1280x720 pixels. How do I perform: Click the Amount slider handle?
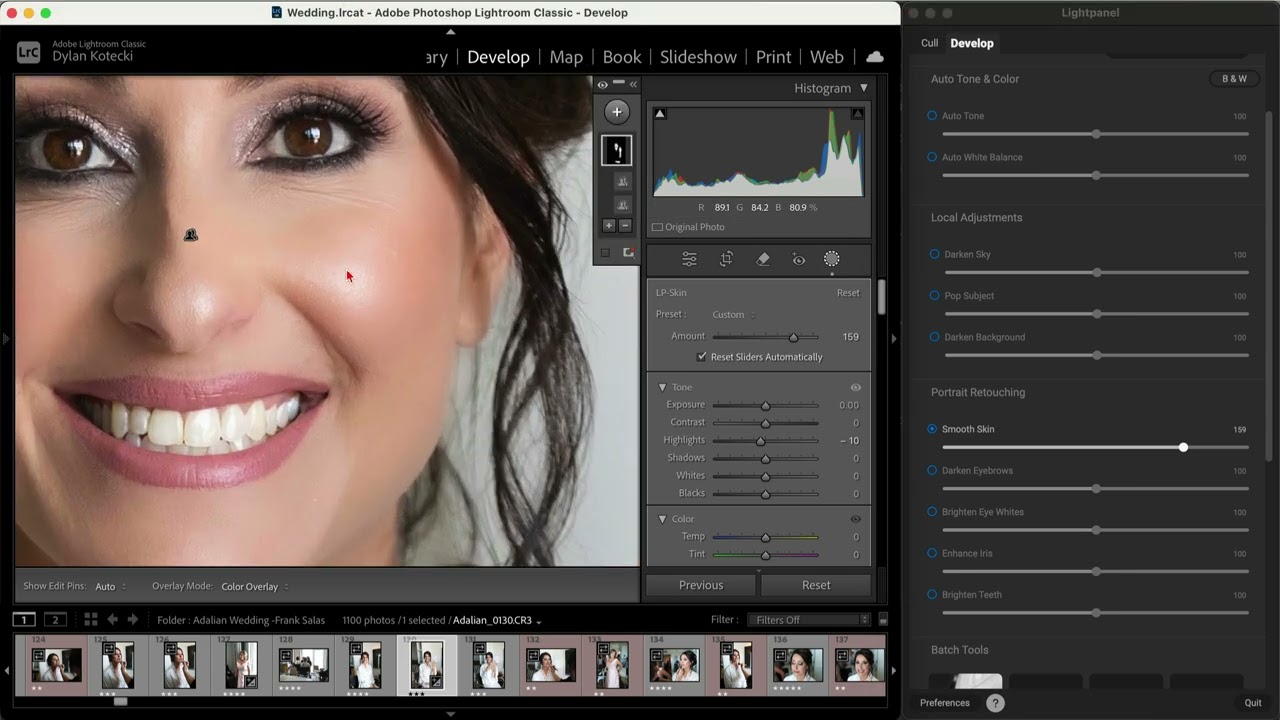[x=793, y=337]
